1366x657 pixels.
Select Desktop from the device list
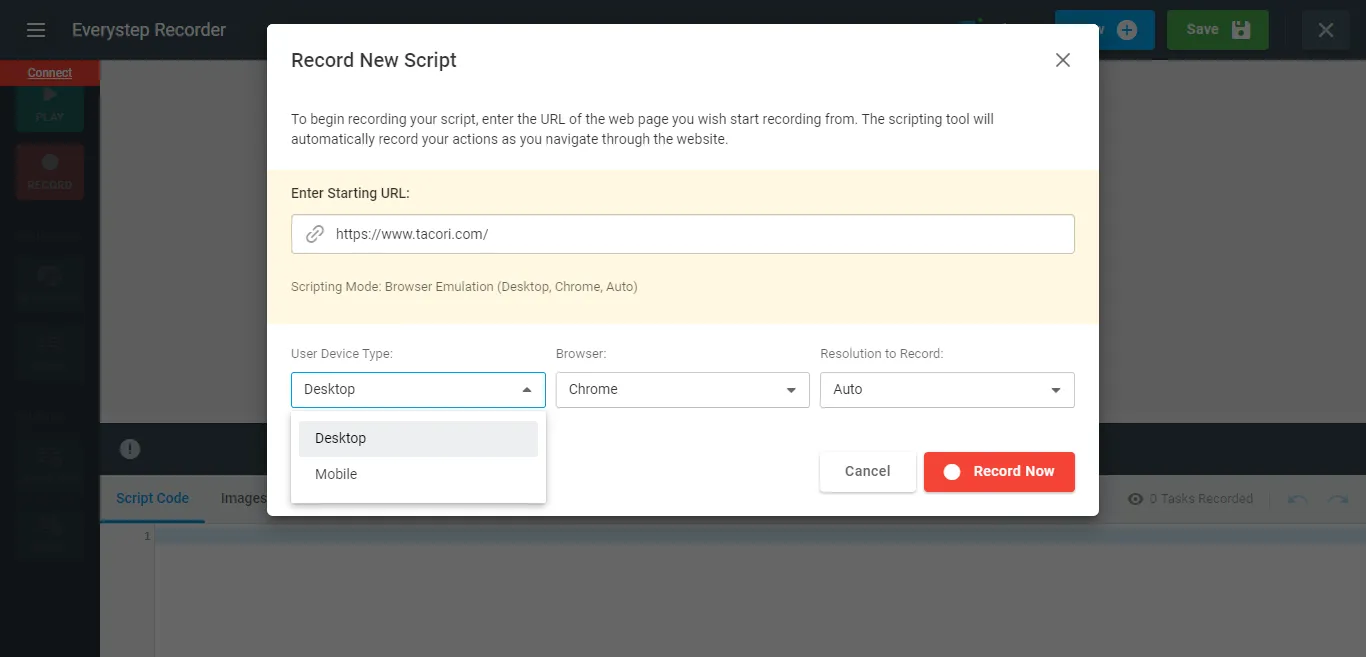tap(418, 438)
